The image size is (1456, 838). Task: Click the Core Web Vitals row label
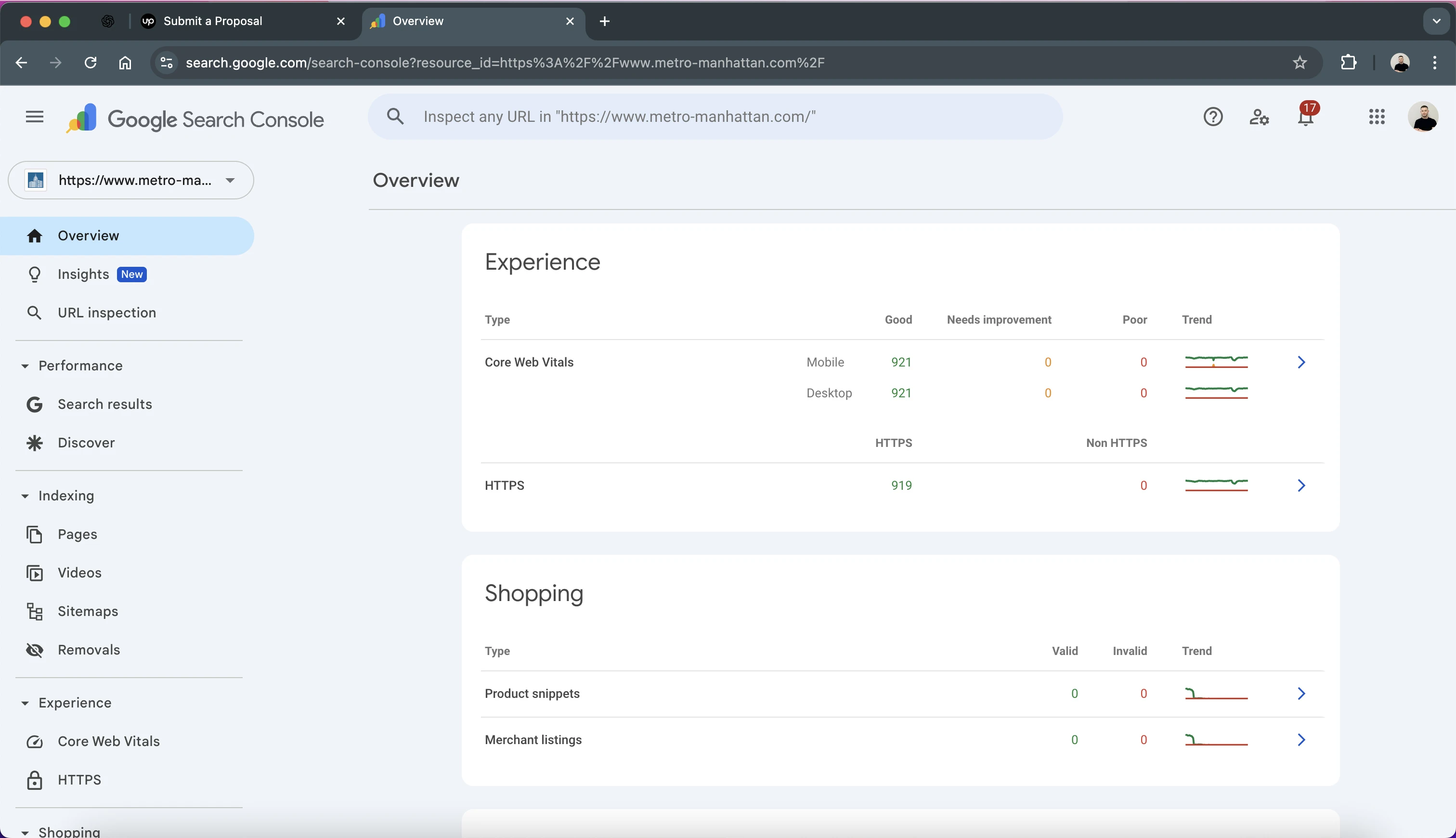pyautogui.click(x=529, y=363)
